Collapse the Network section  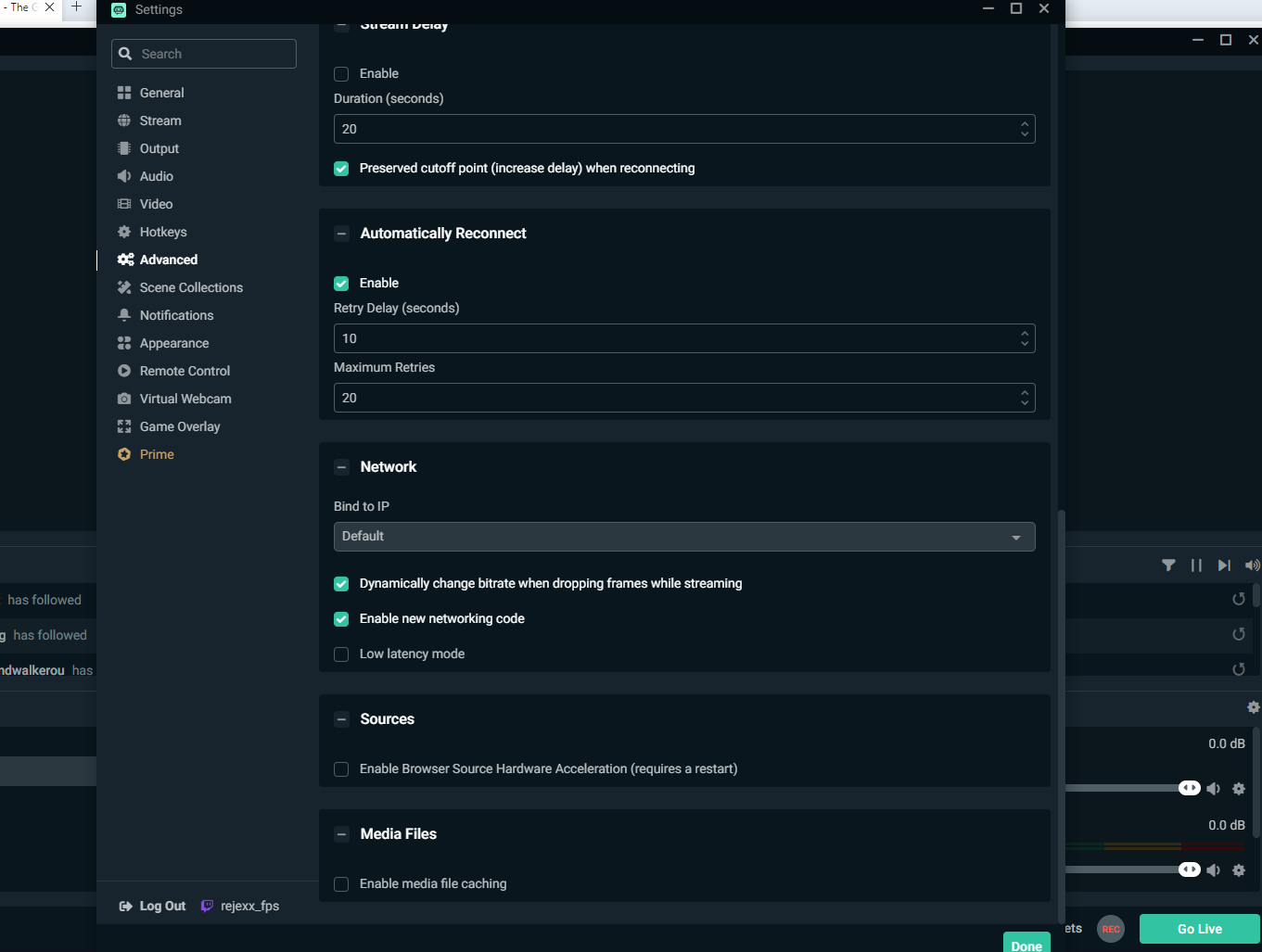(341, 467)
